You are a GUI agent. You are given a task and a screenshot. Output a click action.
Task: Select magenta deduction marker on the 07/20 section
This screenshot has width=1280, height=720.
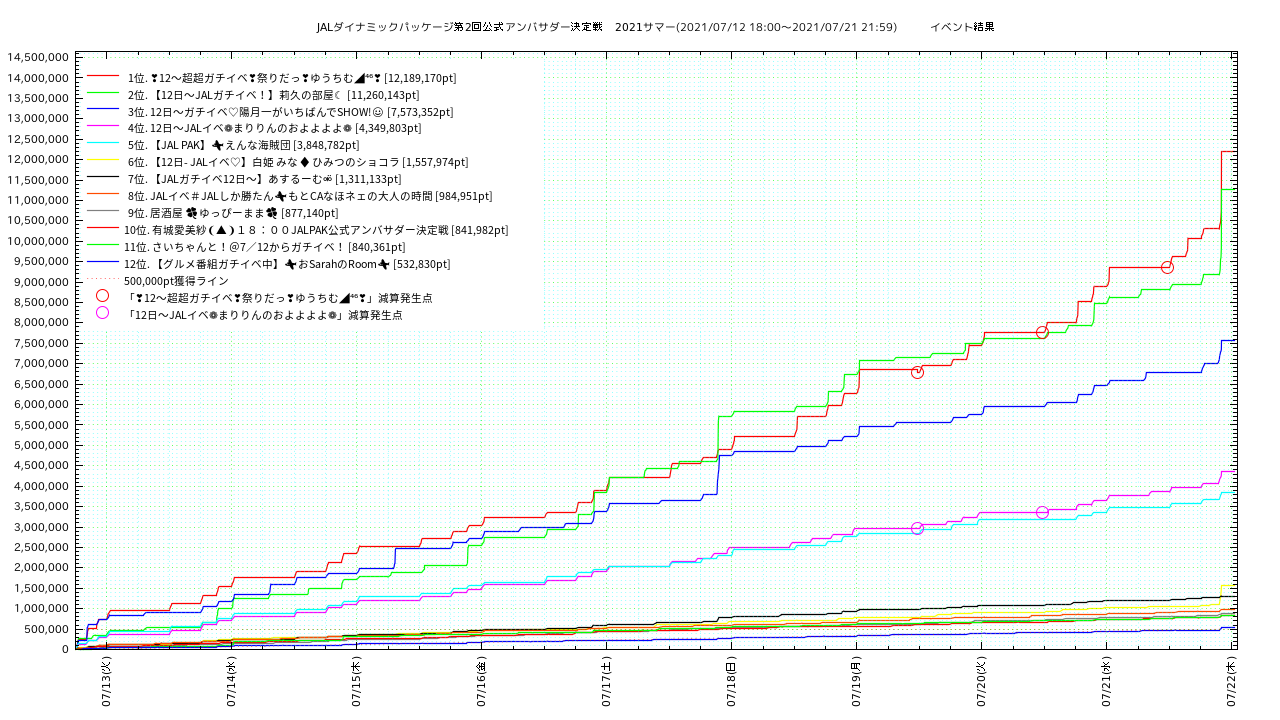click(1042, 512)
